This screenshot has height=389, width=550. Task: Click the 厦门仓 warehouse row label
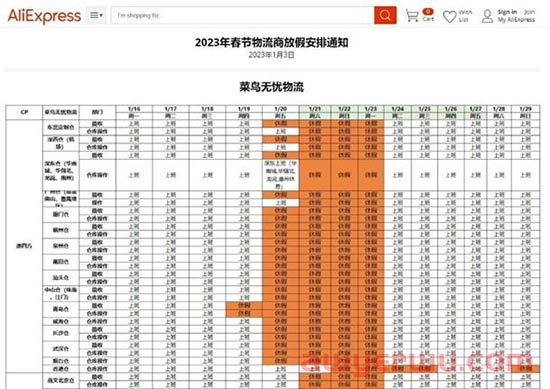point(61,214)
